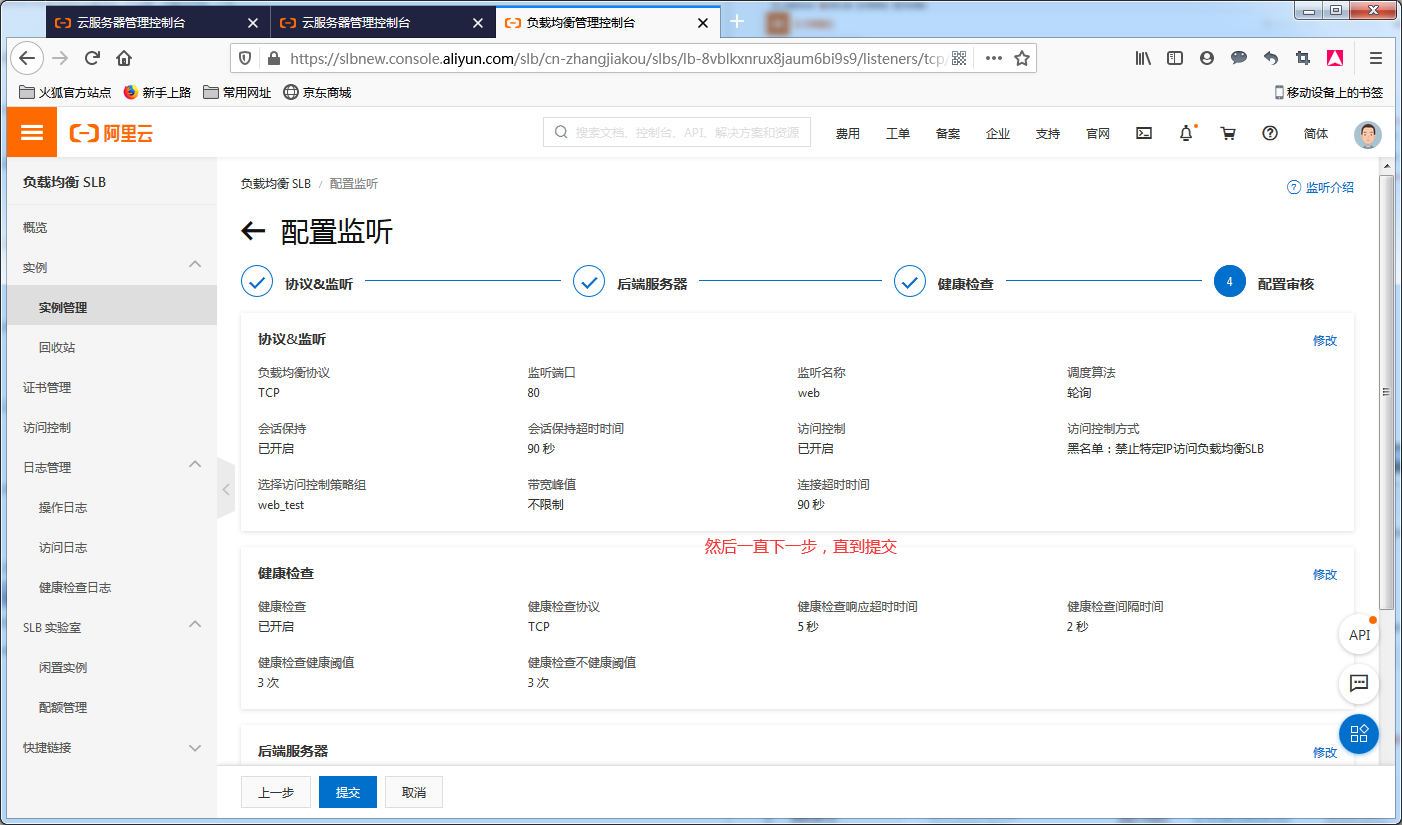This screenshot has height=825, width=1402.
Task: Collapse the 实例 sidebar section
Action: click(193, 265)
